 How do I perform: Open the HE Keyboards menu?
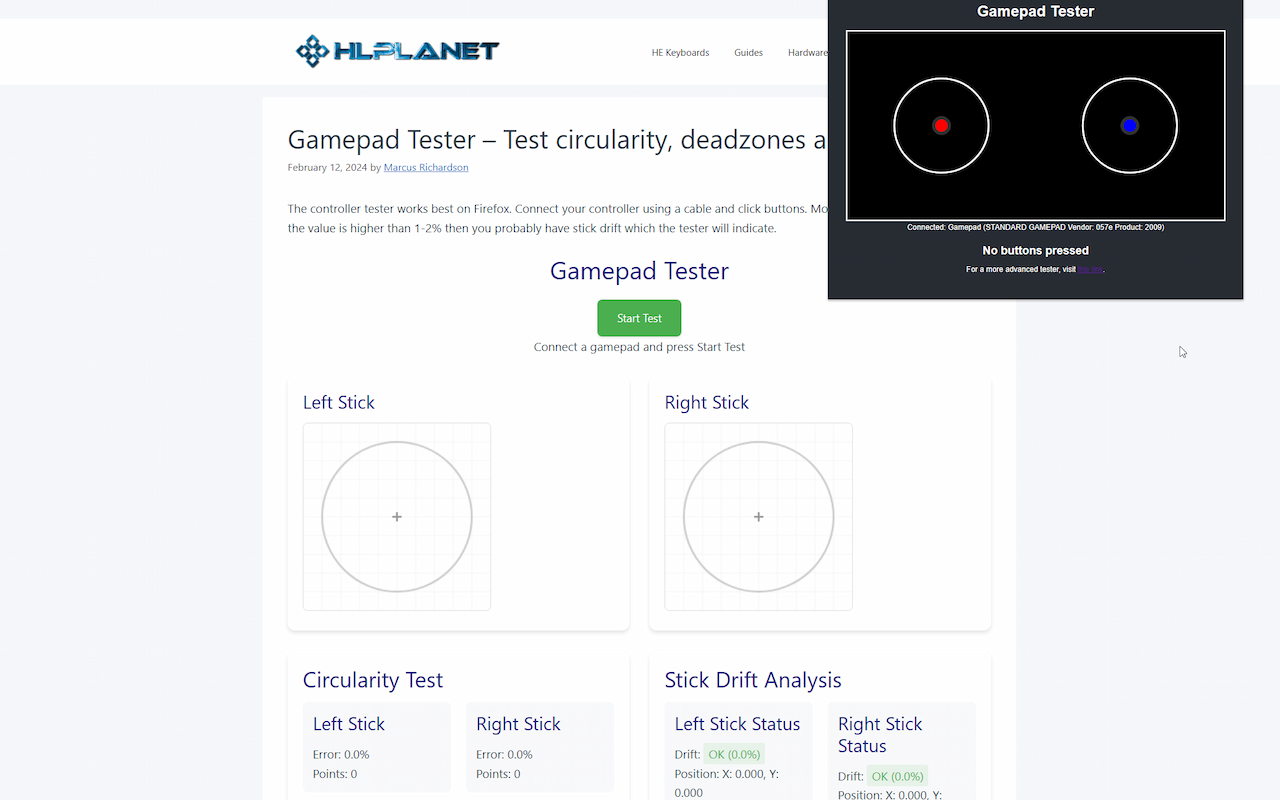click(x=681, y=52)
